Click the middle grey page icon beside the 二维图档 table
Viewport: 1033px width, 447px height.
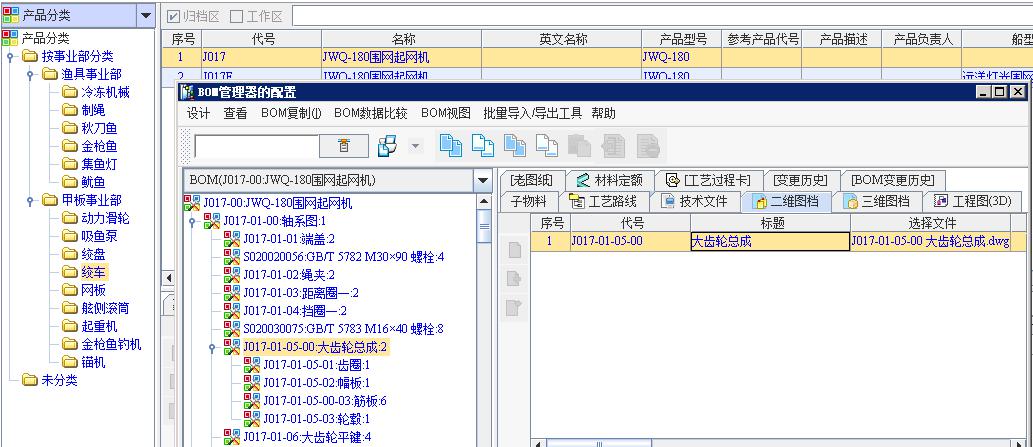coord(514,279)
